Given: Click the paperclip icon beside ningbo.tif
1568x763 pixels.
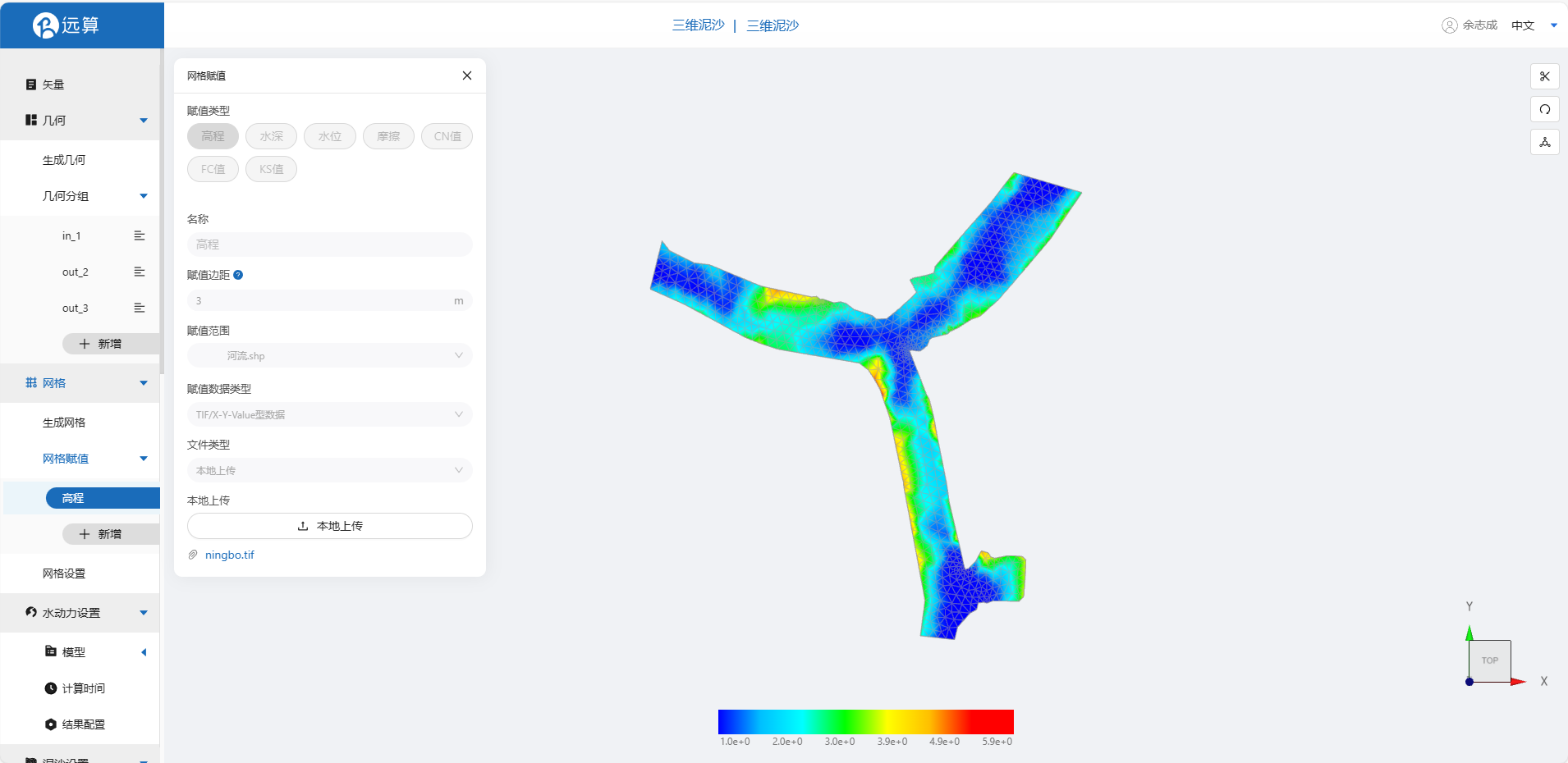Looking at the screenshot, I should point(193,555).
